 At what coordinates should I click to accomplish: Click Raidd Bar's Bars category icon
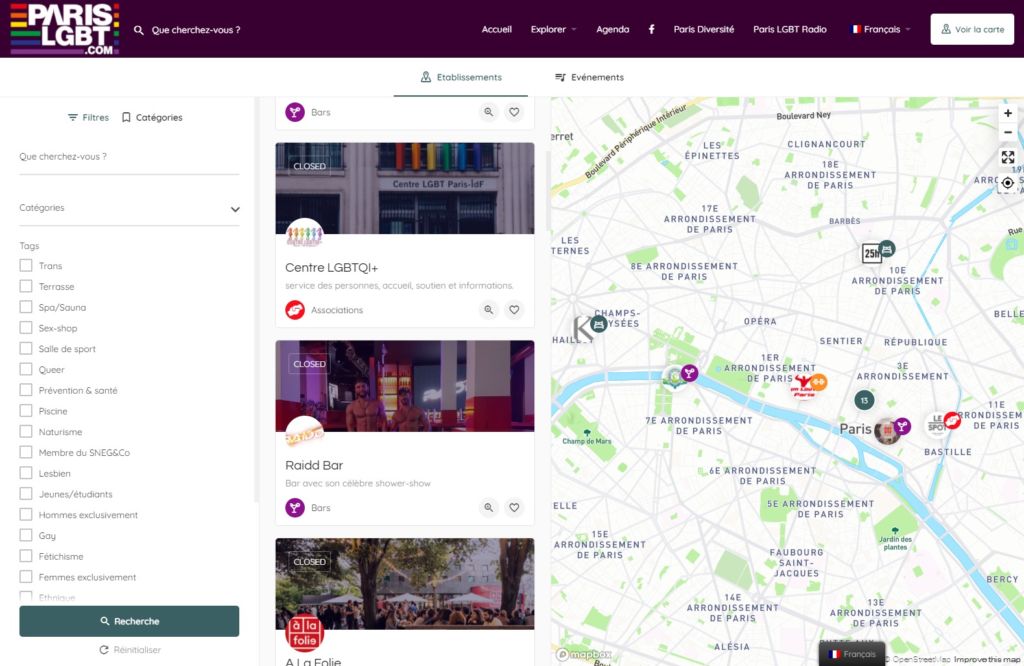click(295, 507)
